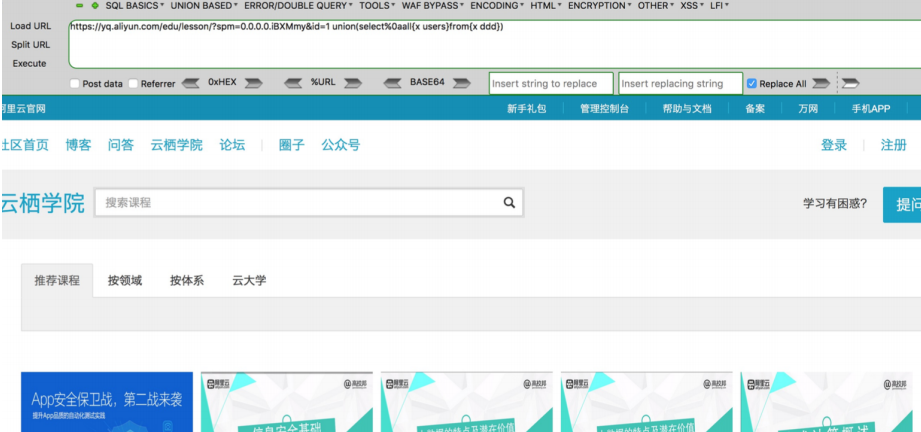Click 管理控制台 in top bar
This screenshot has width=921, height=432.
point(604,109)
